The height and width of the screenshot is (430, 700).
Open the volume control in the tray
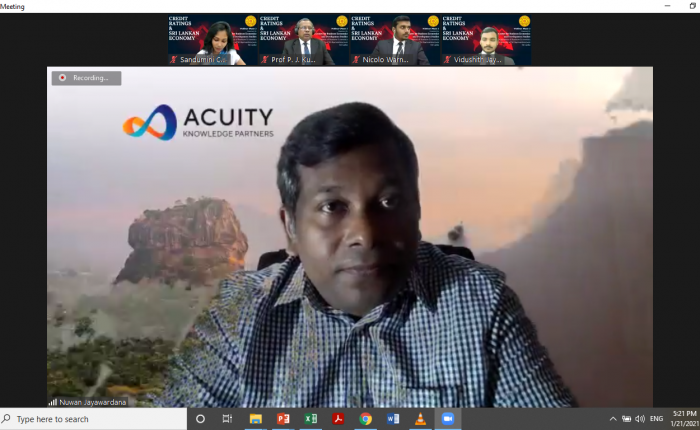point(640,419)
